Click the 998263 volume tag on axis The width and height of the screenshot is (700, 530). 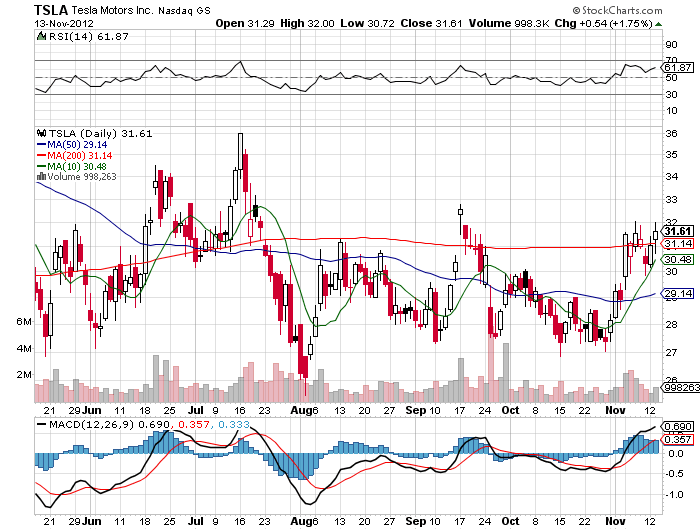click(x=680, y=388)
